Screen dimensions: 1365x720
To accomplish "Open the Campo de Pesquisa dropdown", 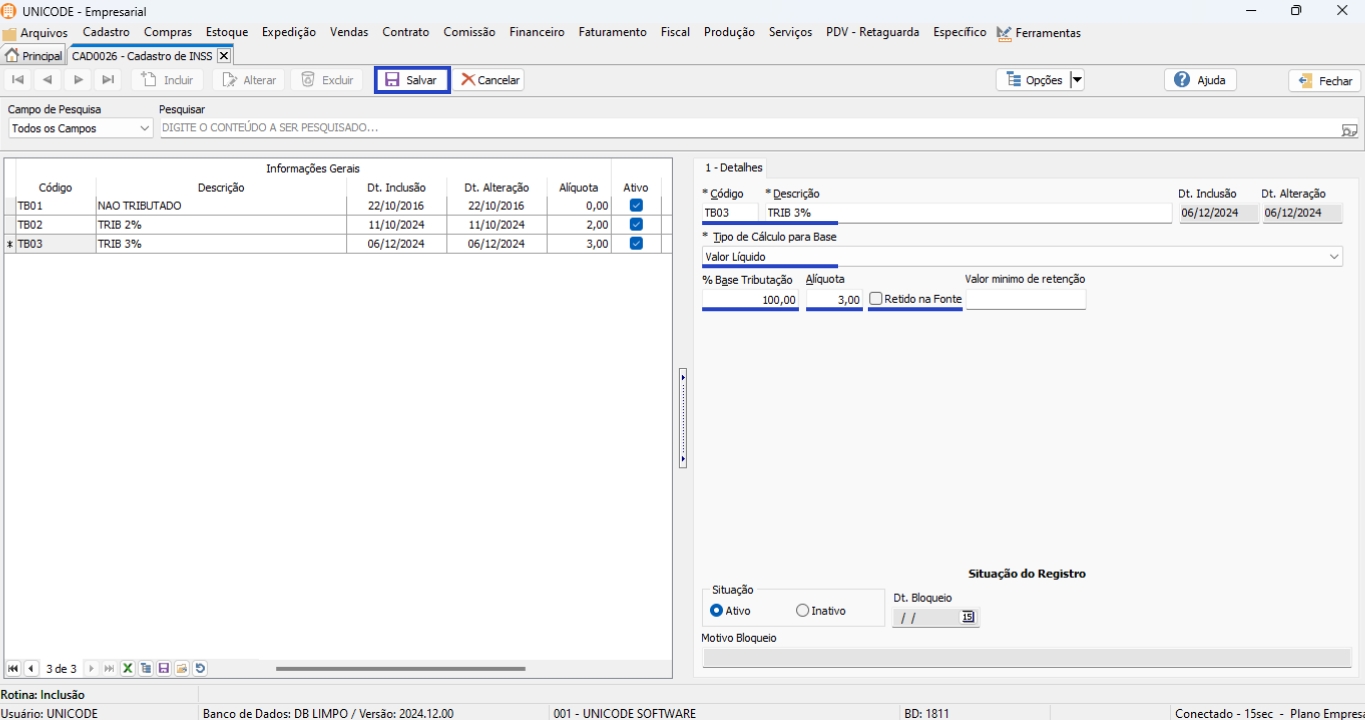I will click(x=144, y=129).
